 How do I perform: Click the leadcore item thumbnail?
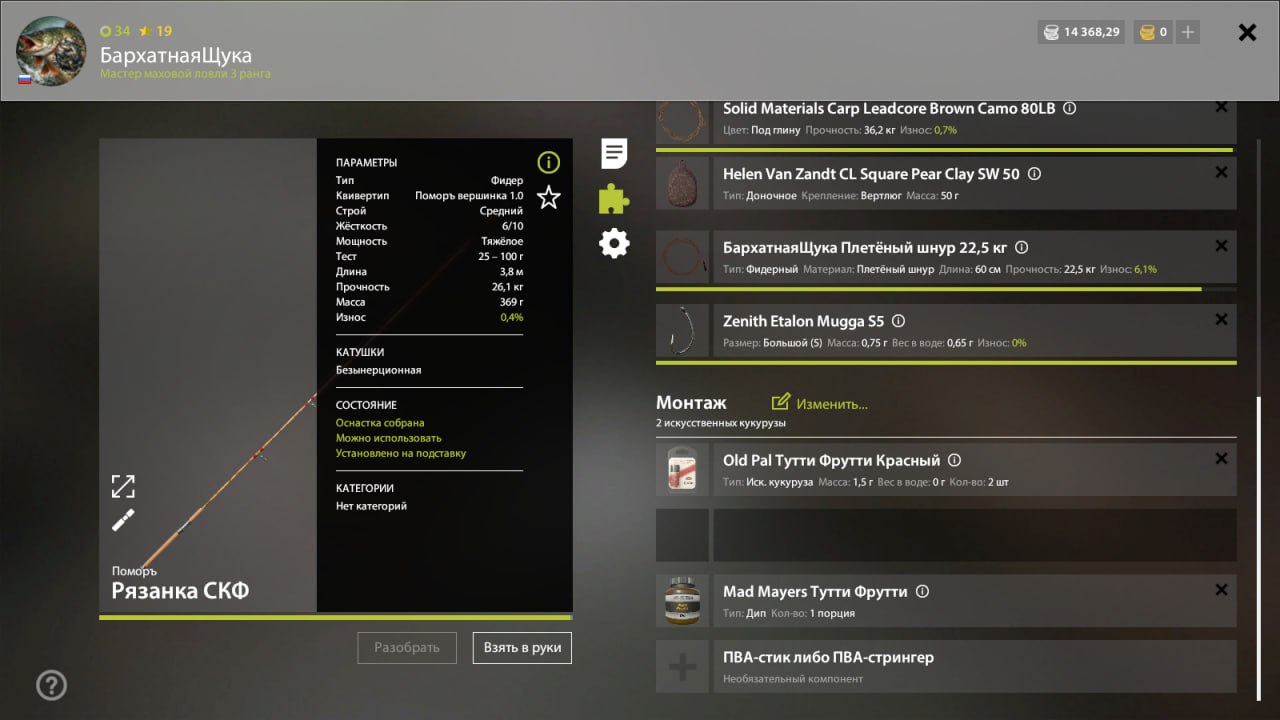coord(682,122)
